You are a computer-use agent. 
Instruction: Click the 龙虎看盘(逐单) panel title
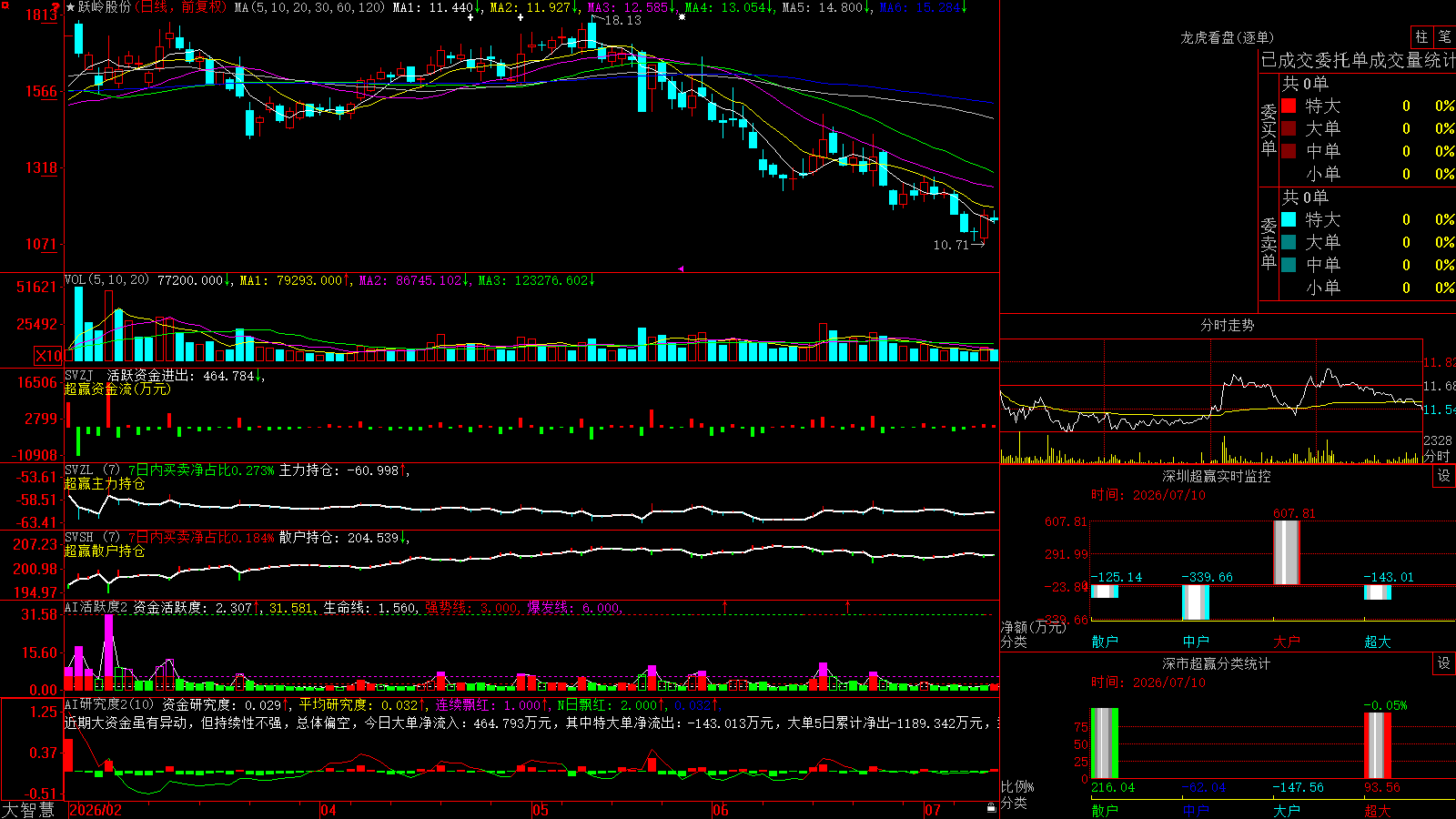click(x=1227, y=37)
